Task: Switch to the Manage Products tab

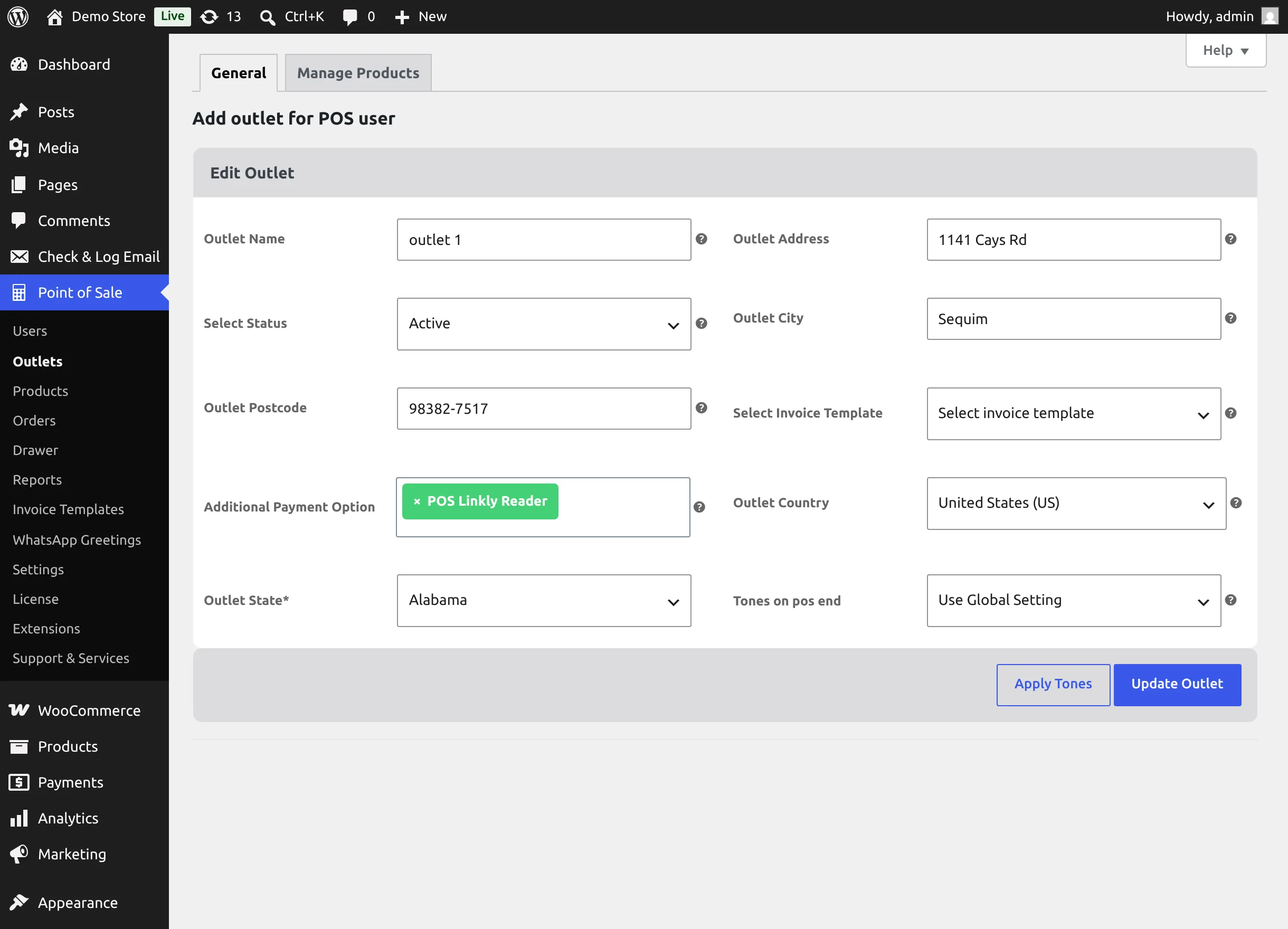Action: 358,73
